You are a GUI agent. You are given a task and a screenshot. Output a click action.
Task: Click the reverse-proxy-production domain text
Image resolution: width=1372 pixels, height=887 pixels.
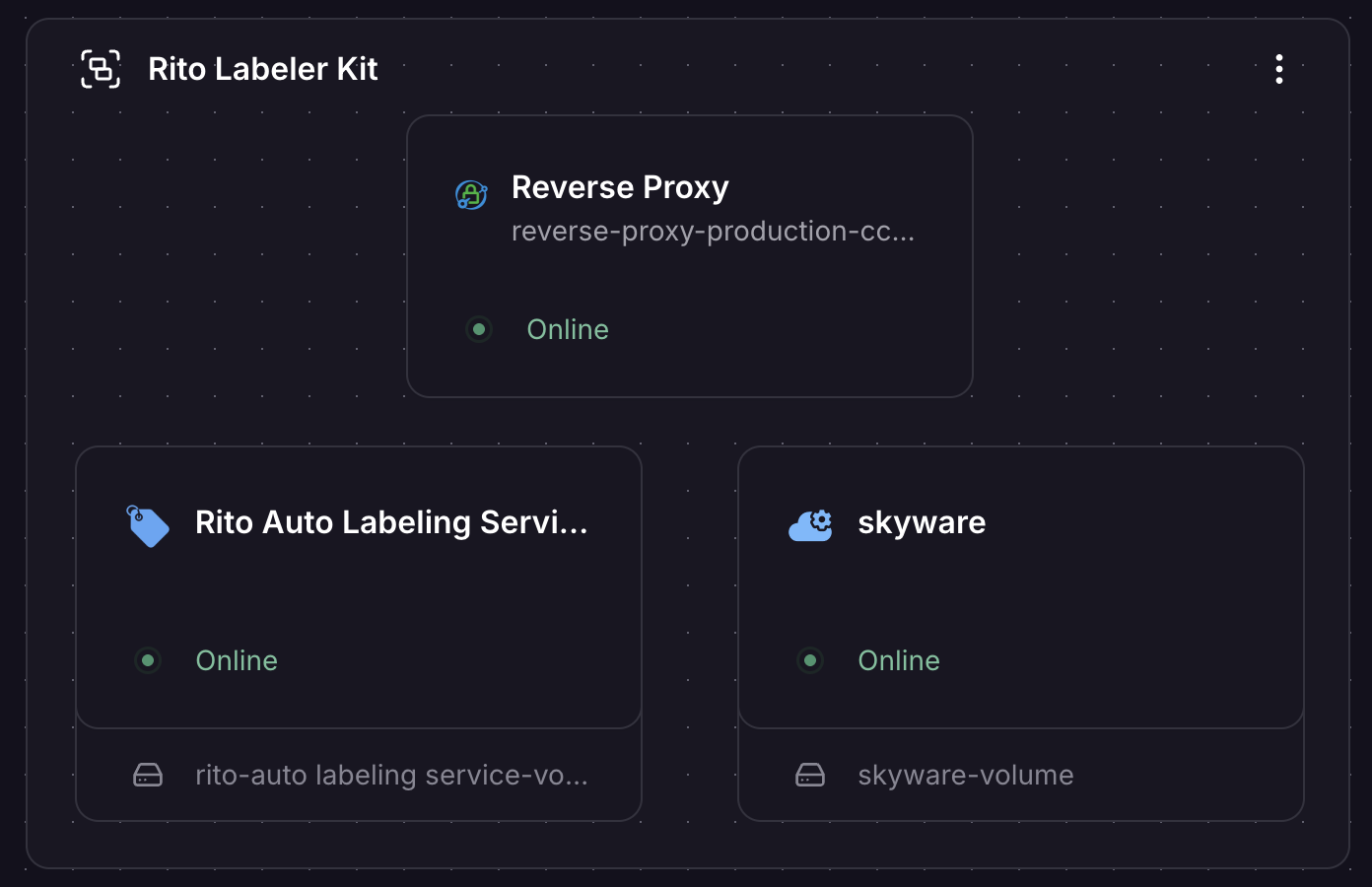tap(712, 231)
